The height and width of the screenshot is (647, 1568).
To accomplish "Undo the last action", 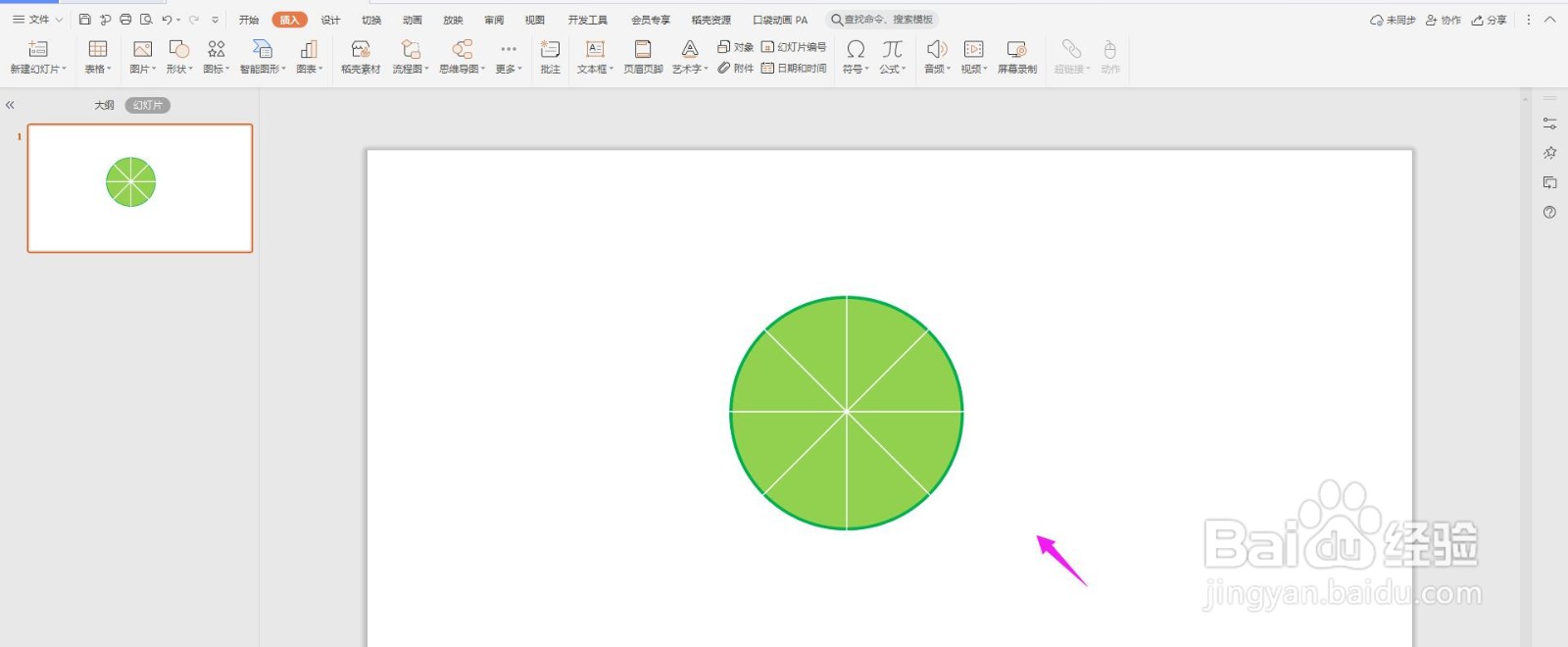I will (x=167, y=20).
